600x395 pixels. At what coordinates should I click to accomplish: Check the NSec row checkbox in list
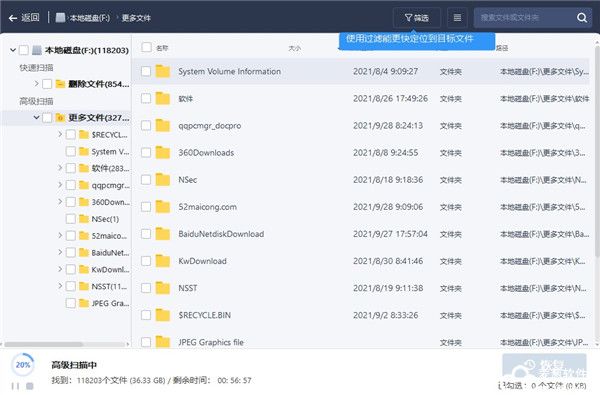pos(146,180)
